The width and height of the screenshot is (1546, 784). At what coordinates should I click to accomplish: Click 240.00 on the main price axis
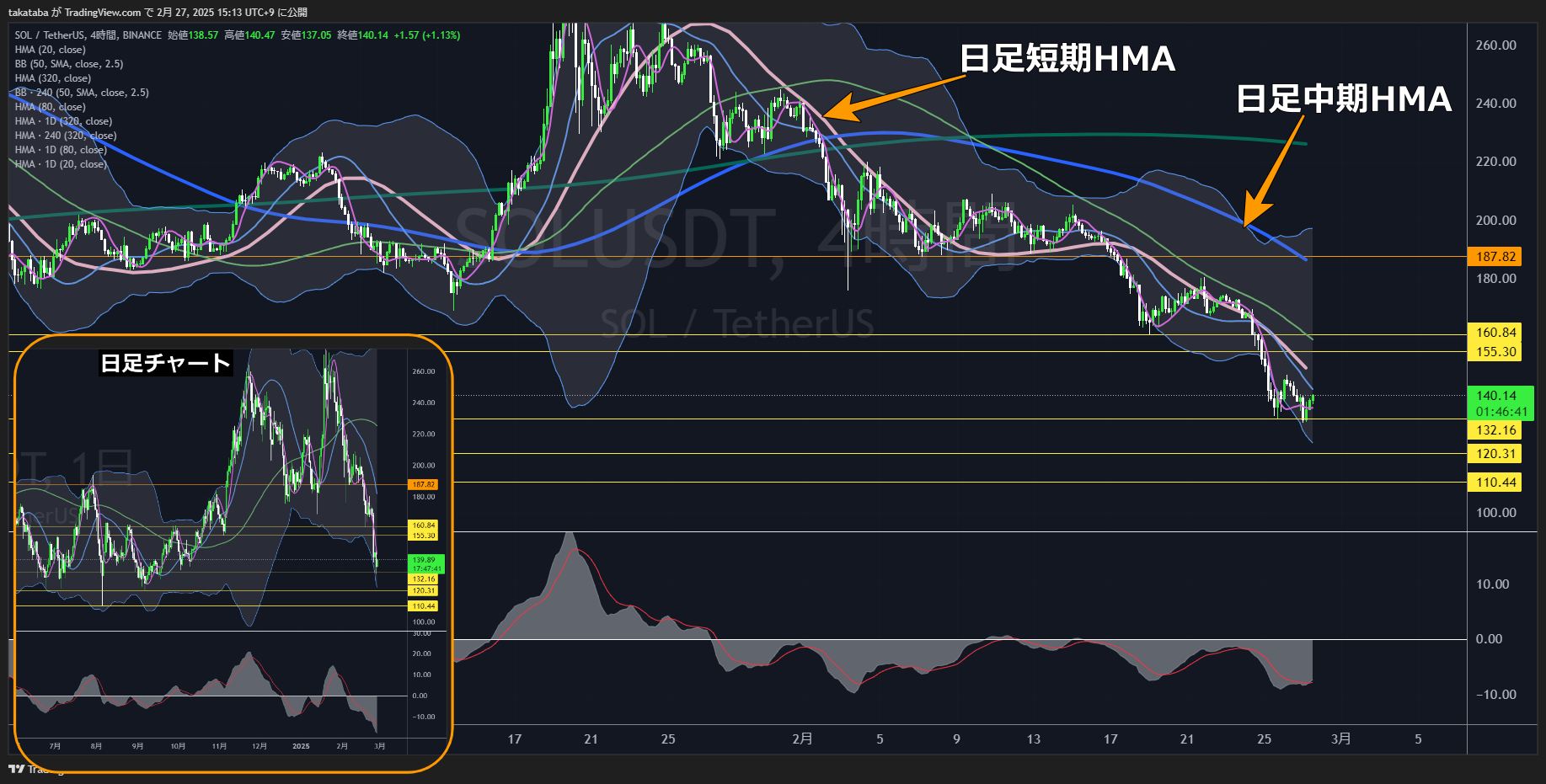(1495, 104)
